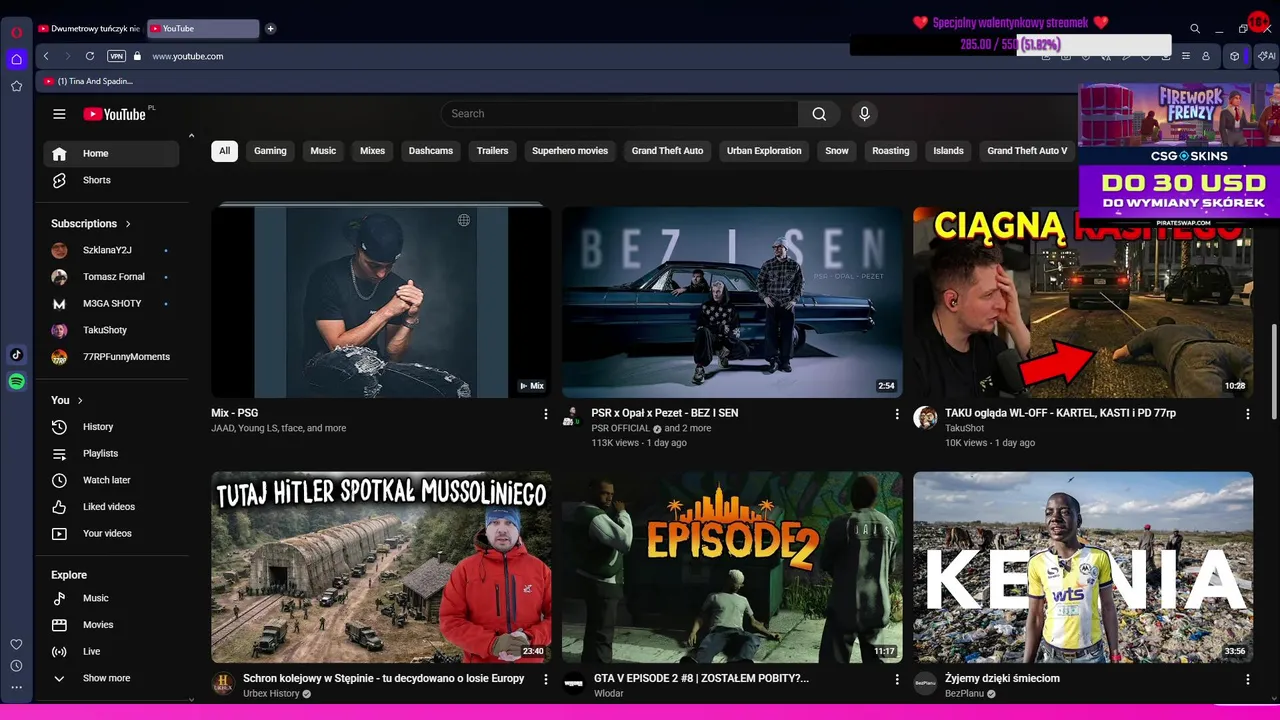Open a new tab with plus button

point(270,29)
